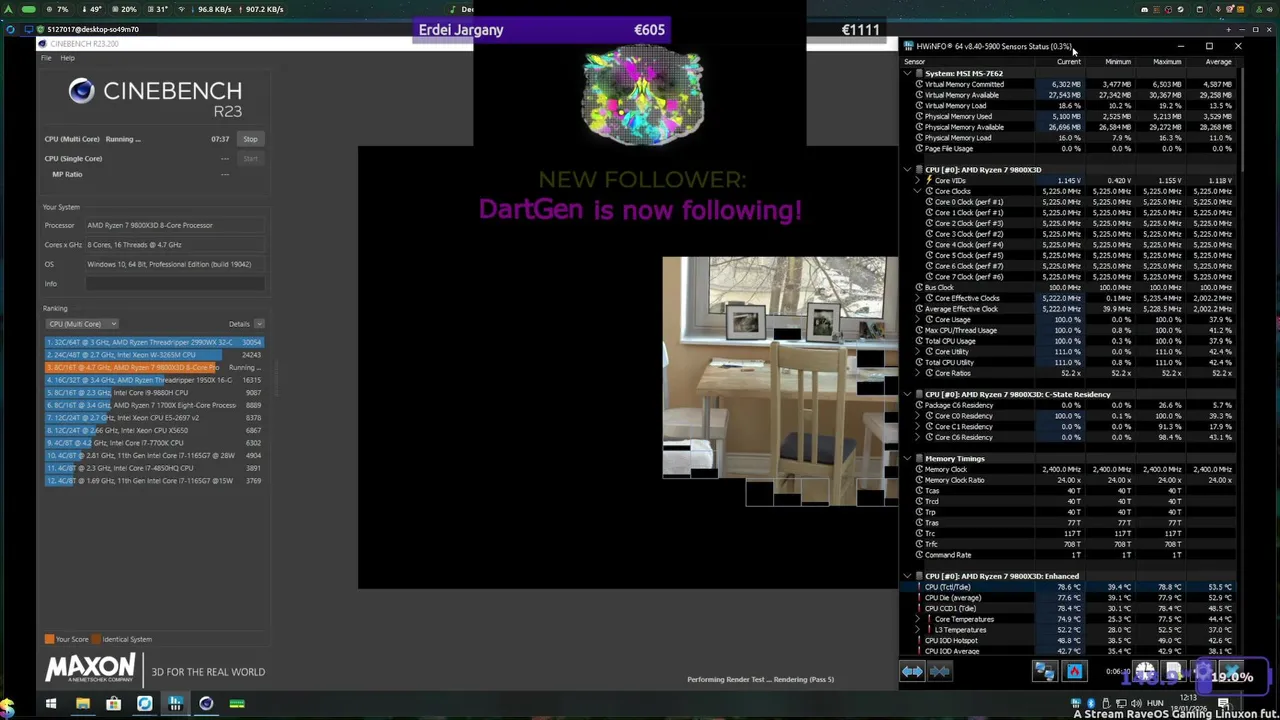Click the green pill indicator in top panel

tap(28, 9)
